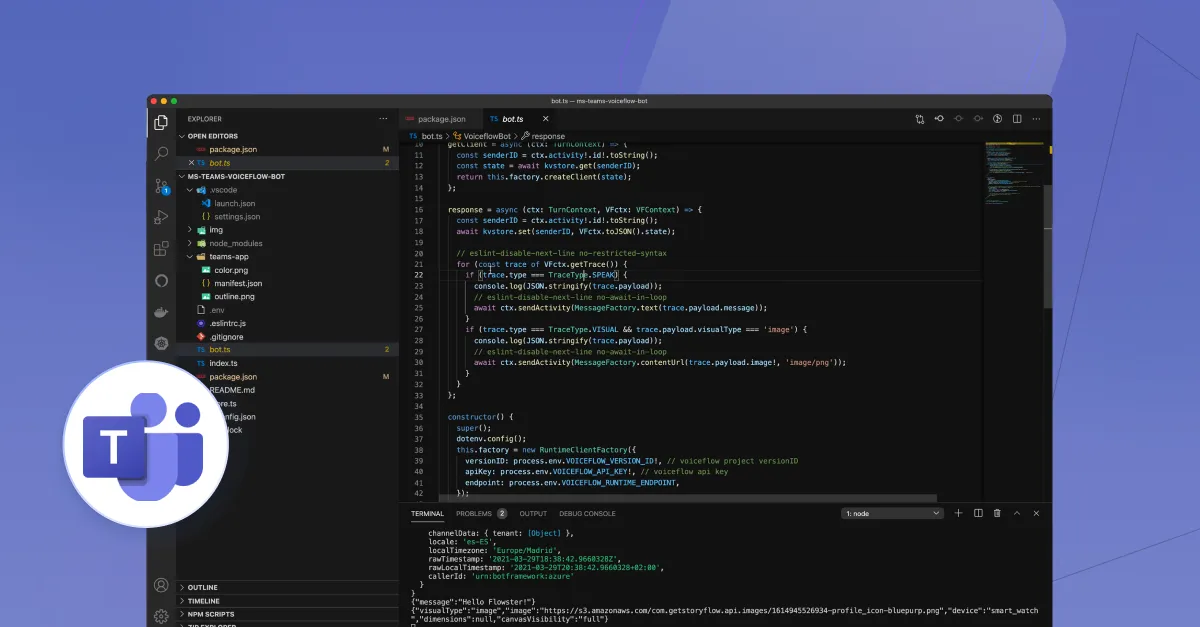Open the GitHub view in activity bar
Viewport: 1200px width, 627px height.
pos(161,280)
